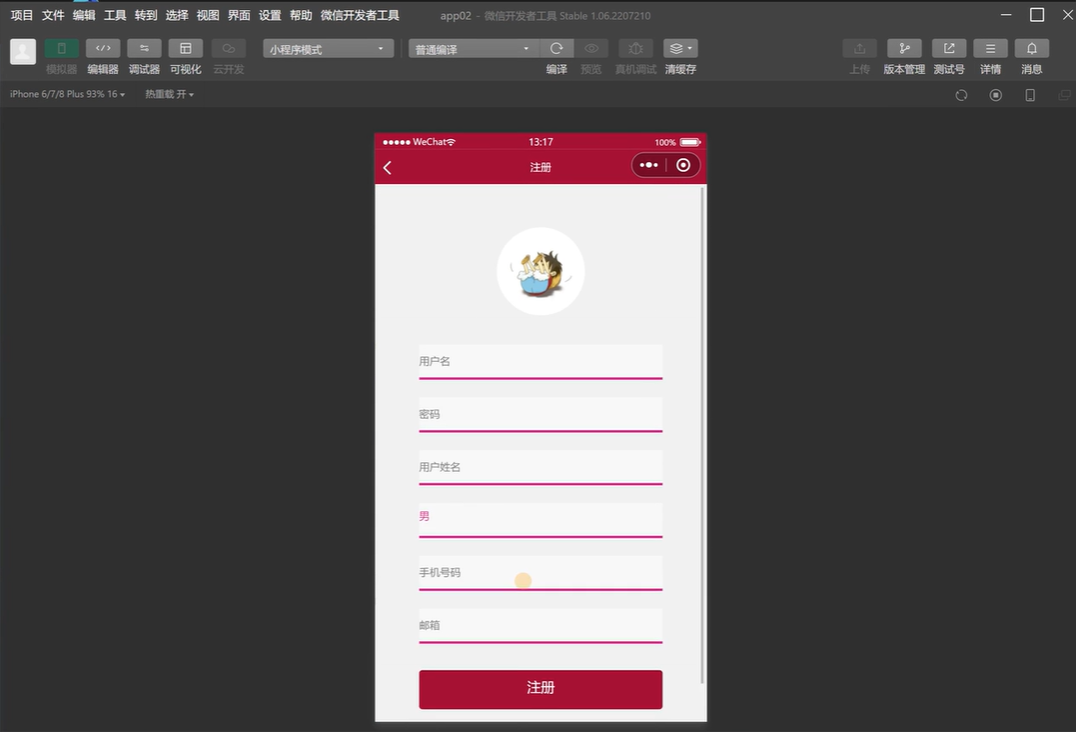The height and width of the screenshot is (732, 1076).
Task: Open the 设置 menu
Action: pyautogui.click(x=270, y=15)
